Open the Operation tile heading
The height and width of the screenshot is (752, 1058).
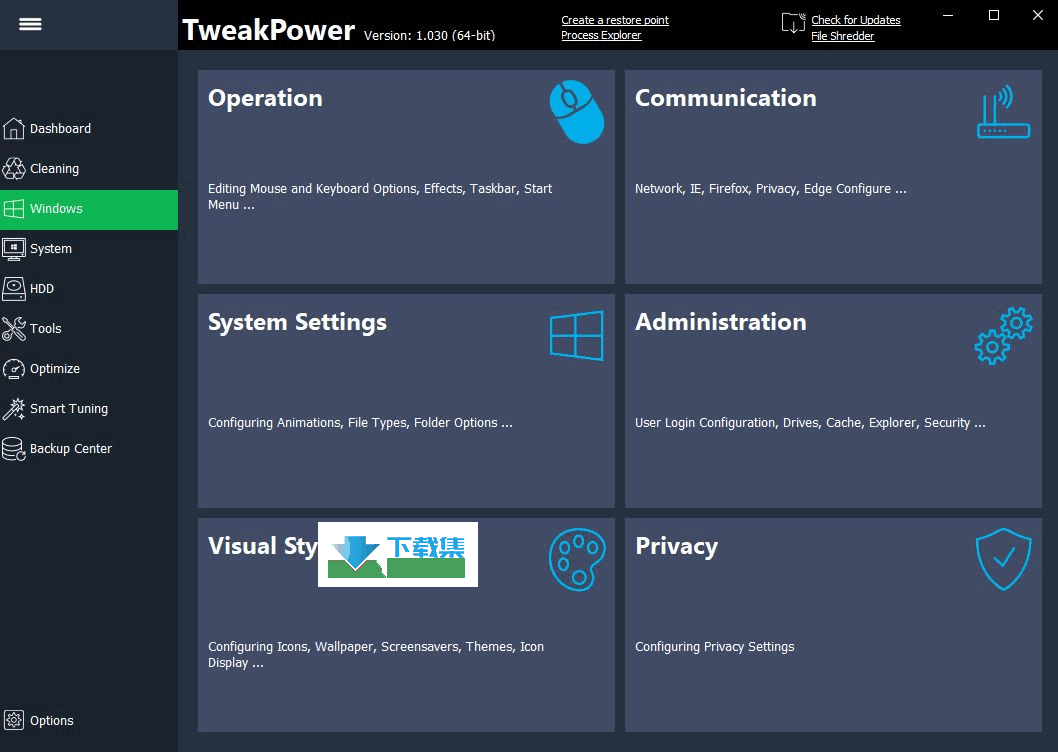[x=265, y=99]
